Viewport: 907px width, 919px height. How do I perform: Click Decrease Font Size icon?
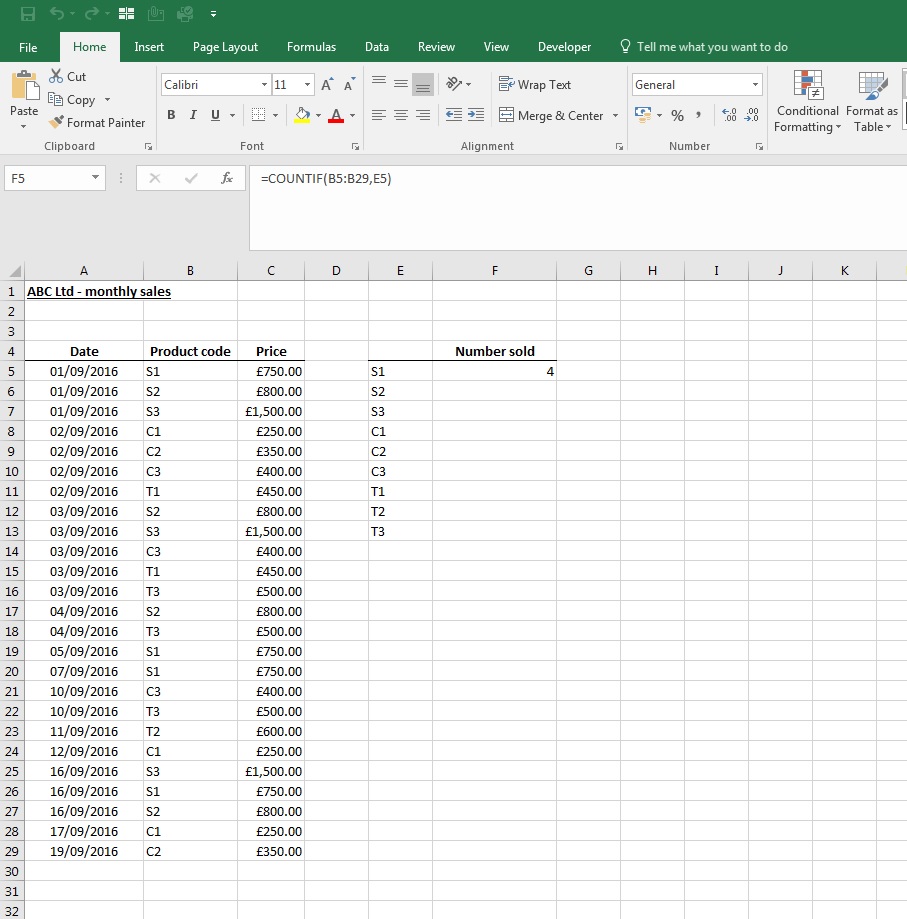click(x=350, y=84)
